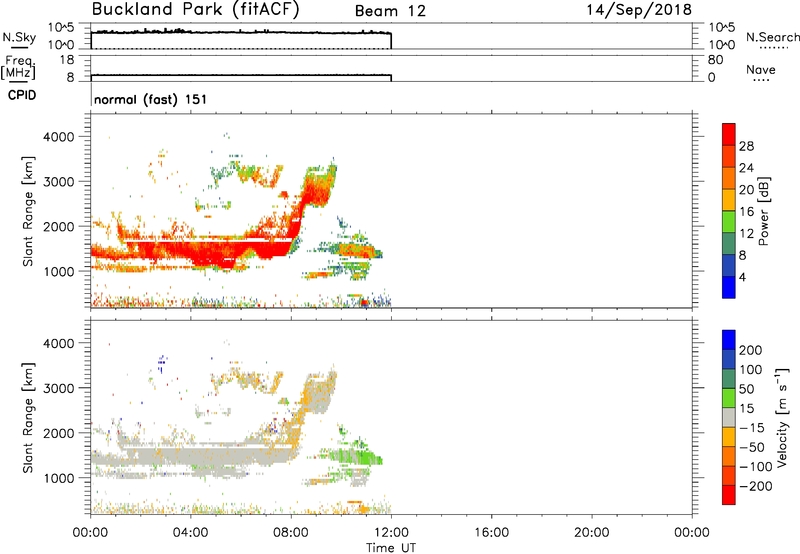Screen dimensions: 800x554
Task: Click the Time UT axis label
Action: (391, 548)
